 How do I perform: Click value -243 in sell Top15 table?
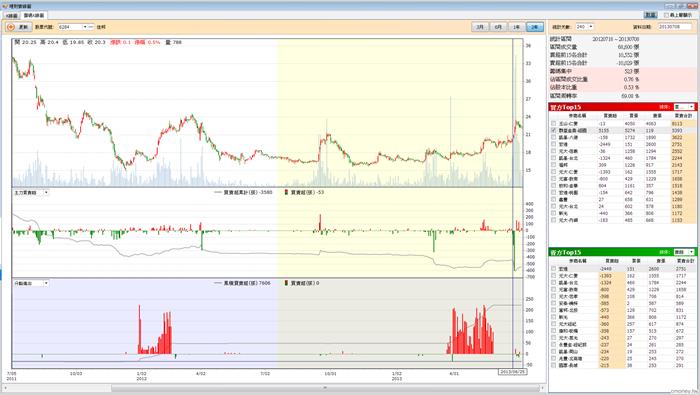(x=605, y=338)
